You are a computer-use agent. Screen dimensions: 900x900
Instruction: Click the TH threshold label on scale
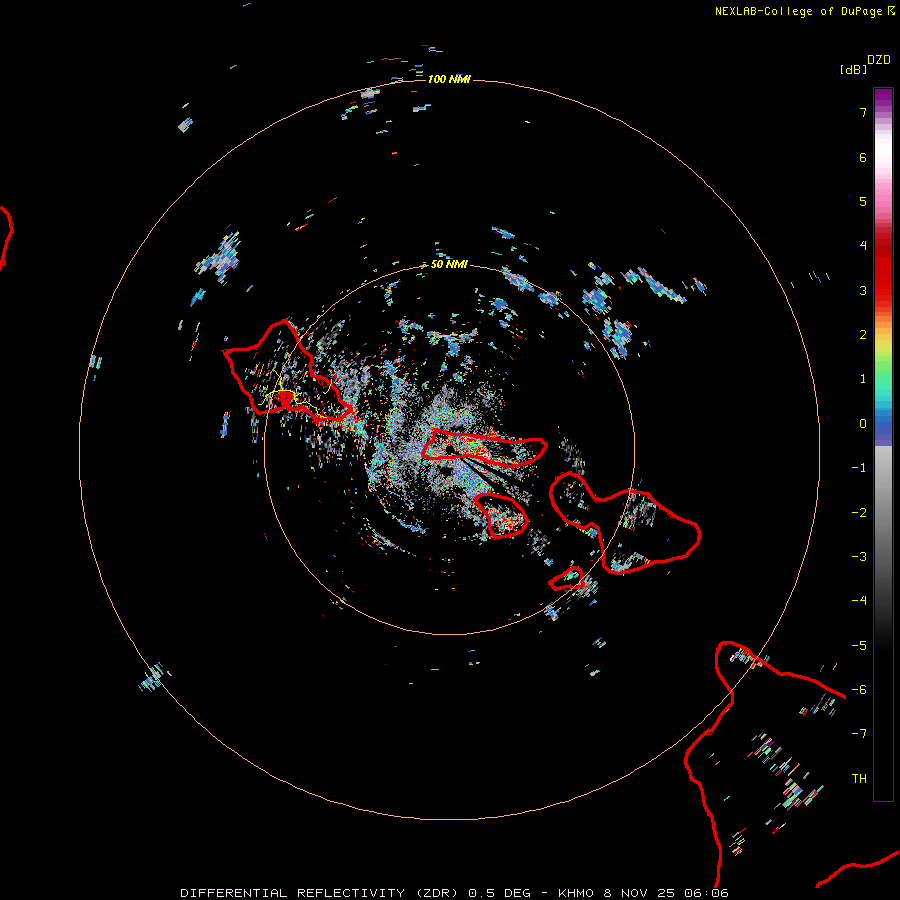click(859, 779)
